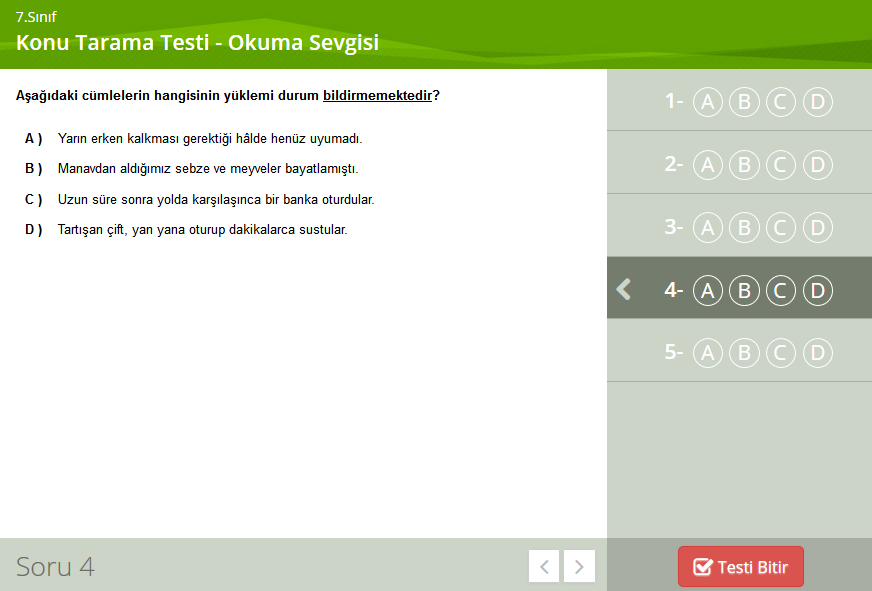Click the '7.Sınıf' label
The height and width of the screenshot is (591, 872).
coord(36,17)
